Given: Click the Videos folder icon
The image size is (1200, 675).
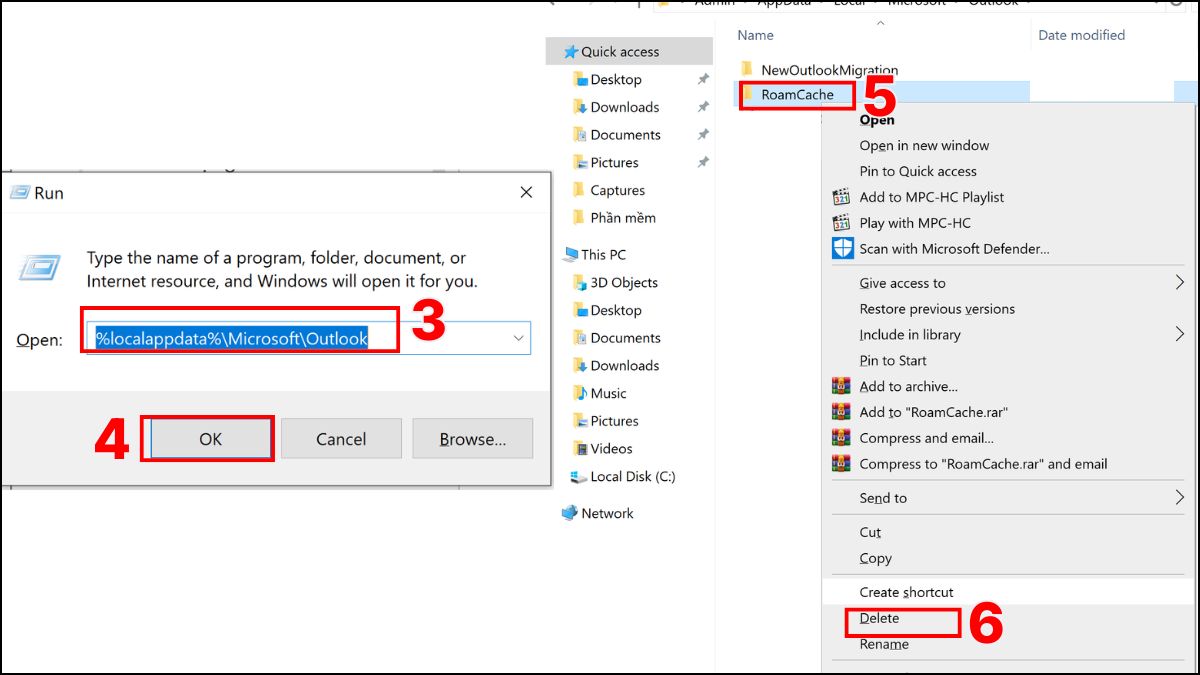Looking at the screenshot, I should [x=579, y=449].
